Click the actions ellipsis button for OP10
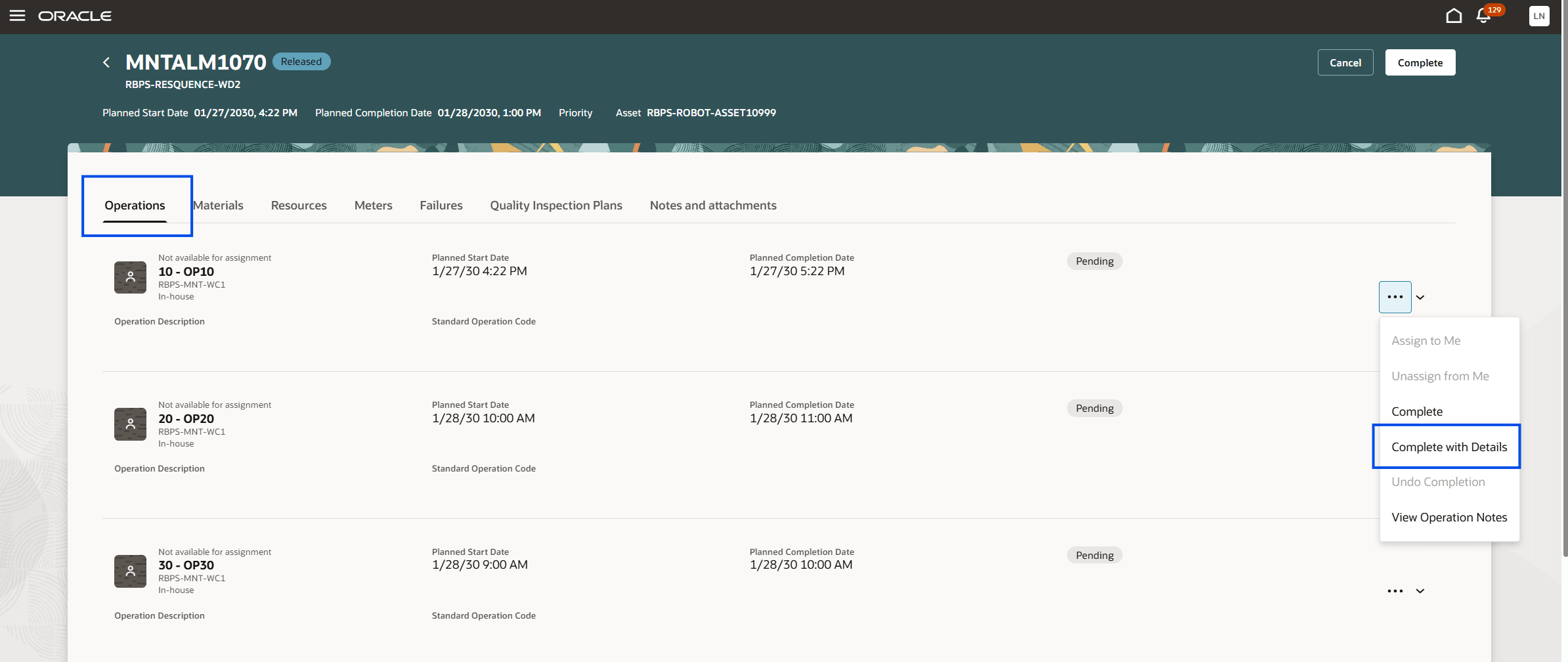1568x662 pixels. 1395,297
